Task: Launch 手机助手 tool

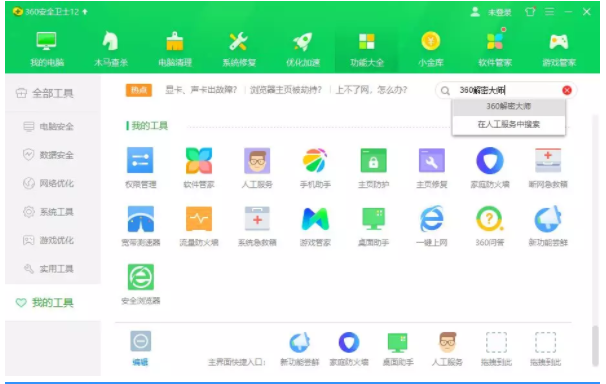Action: pyautogui.click(x=315, y=167)
